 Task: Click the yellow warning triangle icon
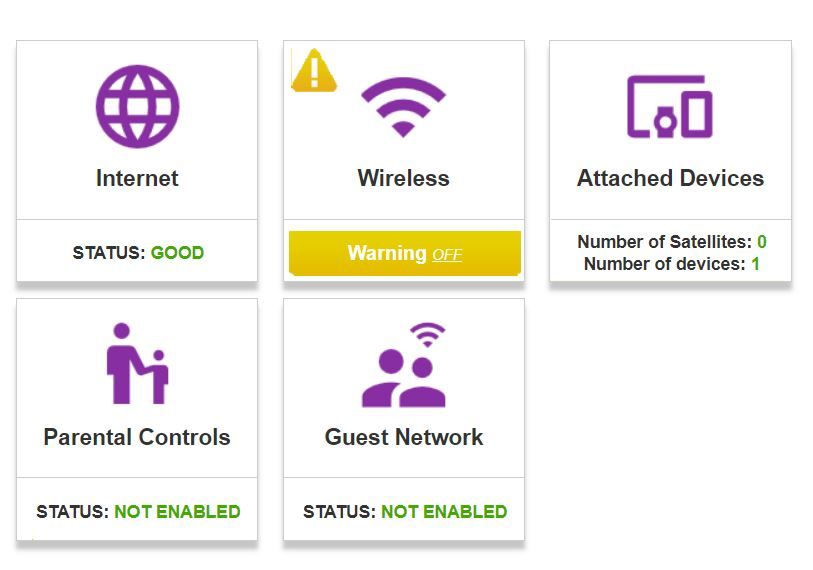tap(314, 71)
